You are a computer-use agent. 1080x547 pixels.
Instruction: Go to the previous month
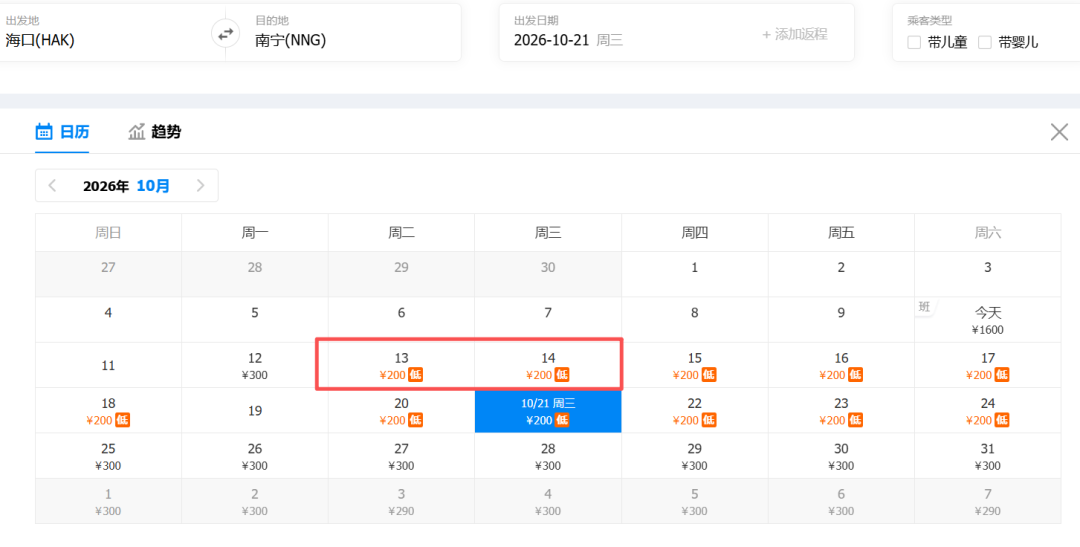coord(52,185)
